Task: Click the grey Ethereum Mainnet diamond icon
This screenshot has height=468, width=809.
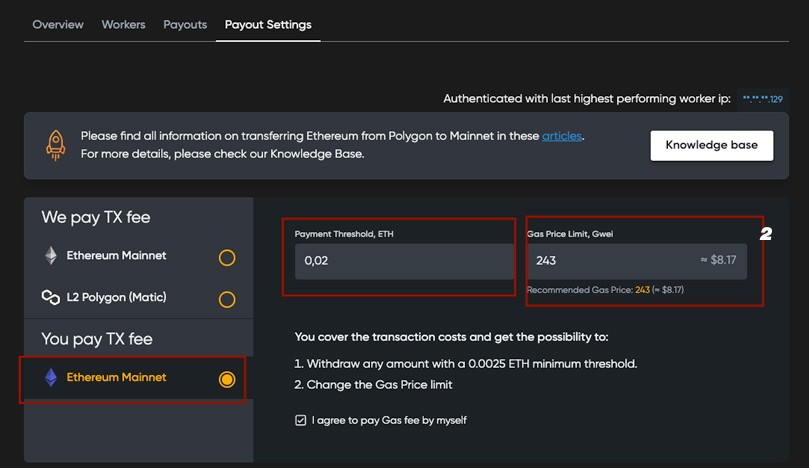Action: tap(50, 256)
